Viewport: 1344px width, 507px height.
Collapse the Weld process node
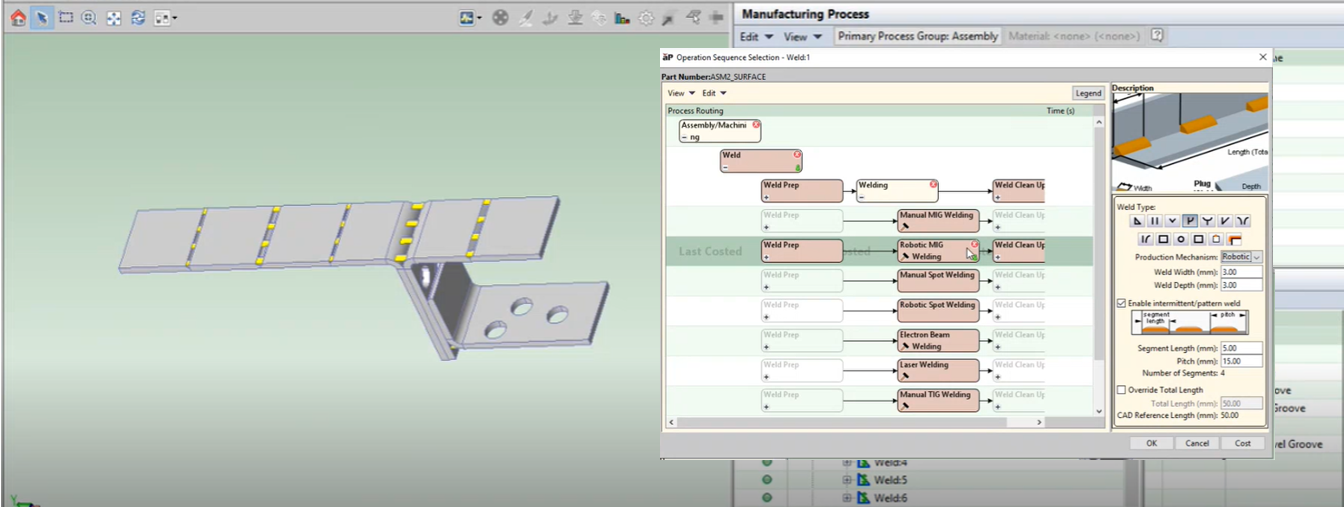726,167
